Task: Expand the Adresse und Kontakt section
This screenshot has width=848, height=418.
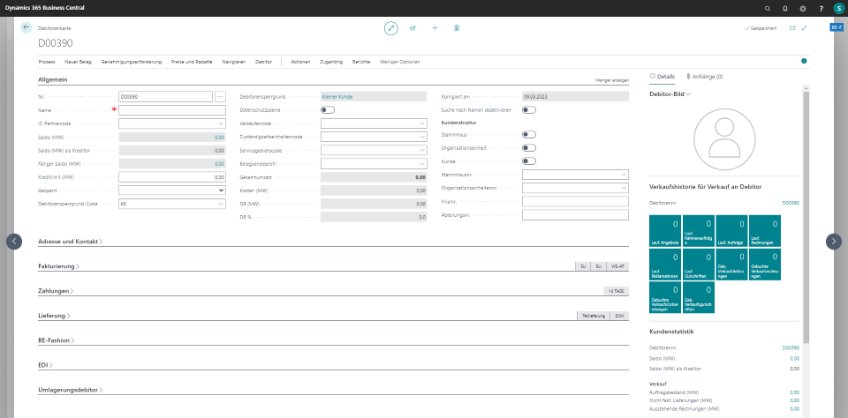Action: tap(70, 242)
